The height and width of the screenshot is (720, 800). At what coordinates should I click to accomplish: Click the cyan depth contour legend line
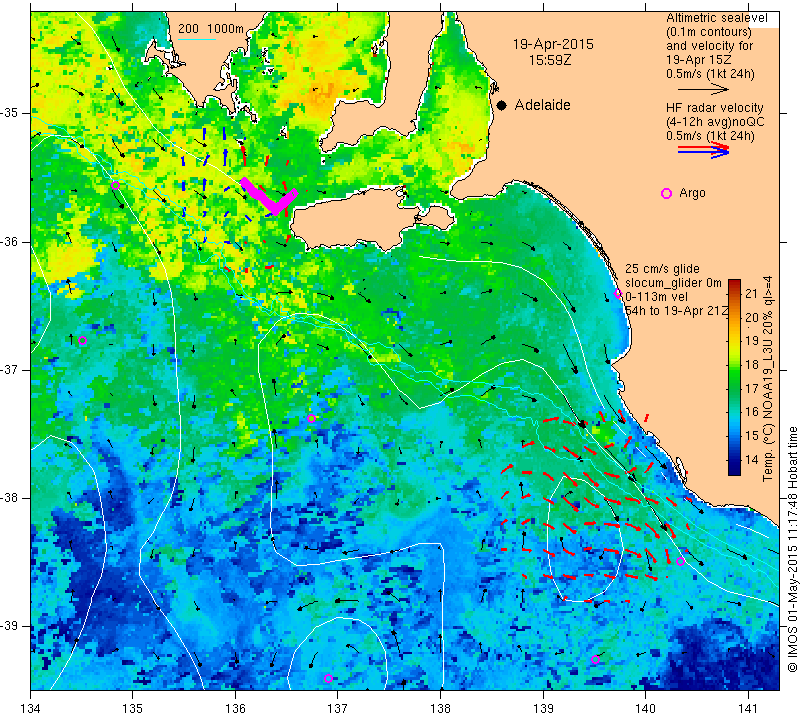pos(196,39)
